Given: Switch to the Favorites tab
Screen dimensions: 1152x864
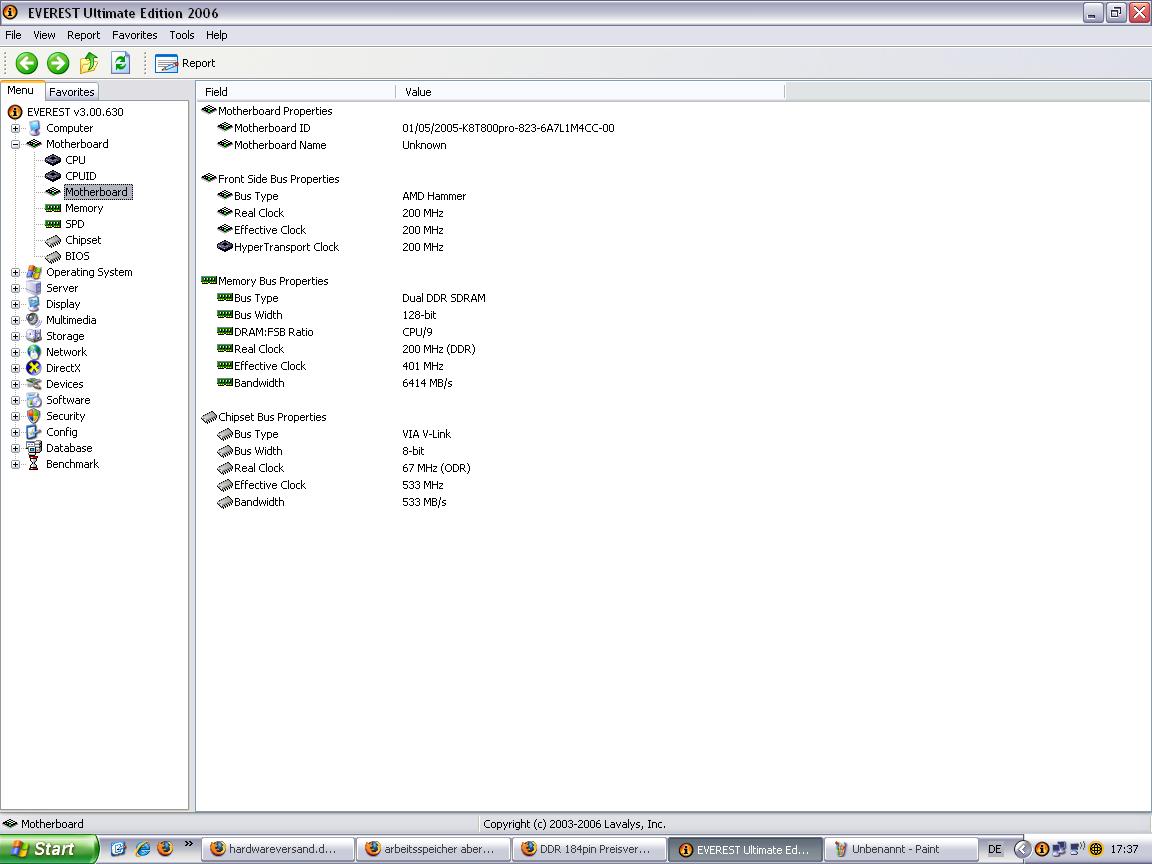Looking at the screenshot, I should pyautogui.click(x=71, y=92).
